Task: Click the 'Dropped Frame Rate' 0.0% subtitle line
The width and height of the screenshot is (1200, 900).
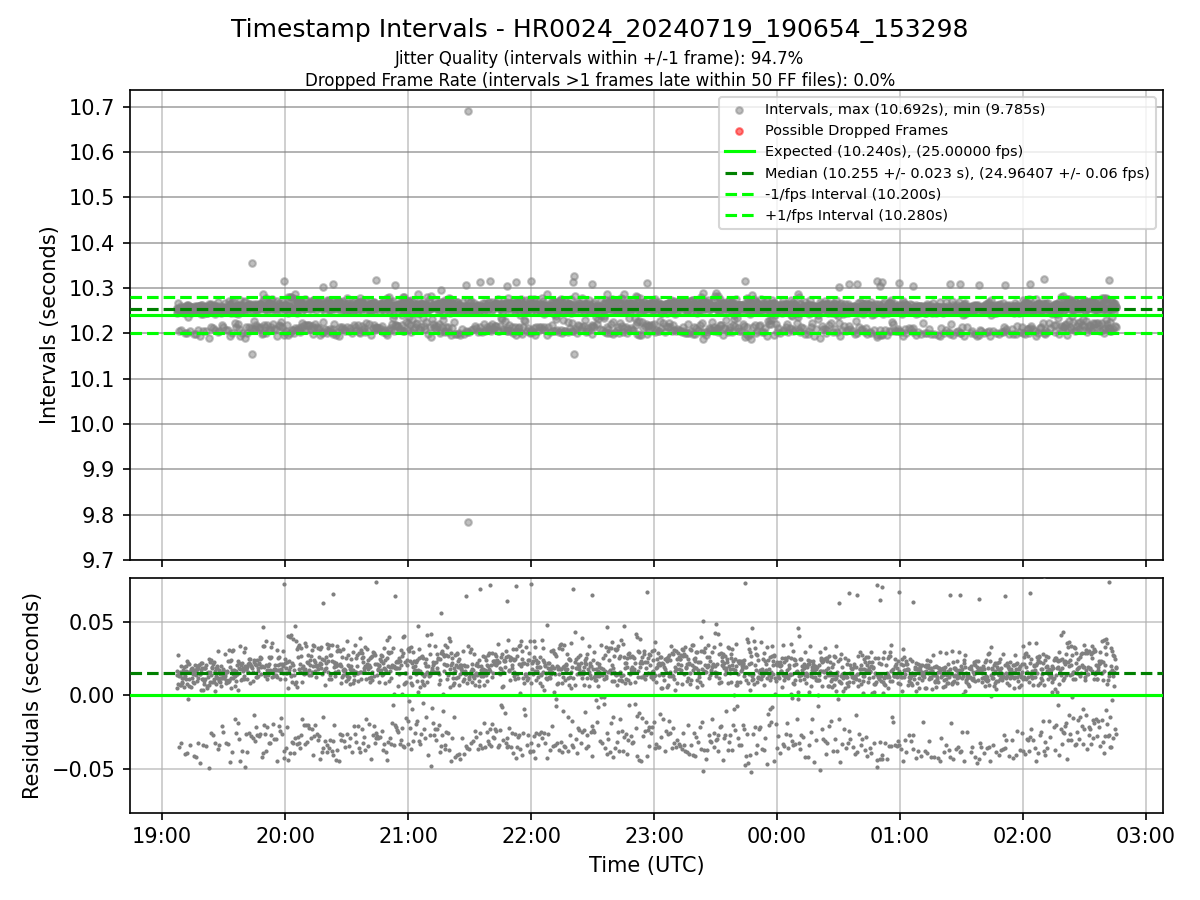Action: pyautogui.click(x=599, y=80)
